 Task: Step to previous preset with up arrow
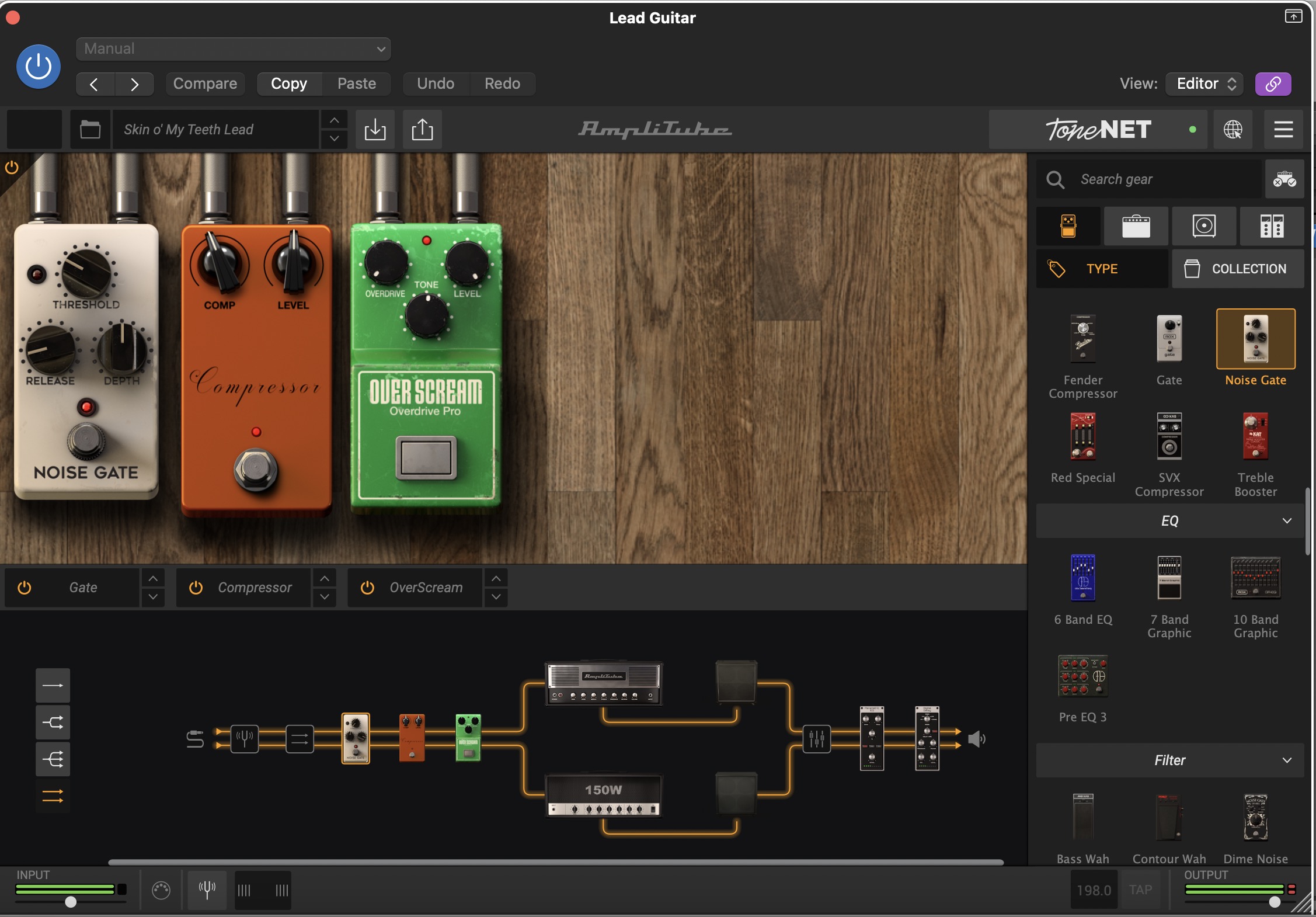pos(334,120)
